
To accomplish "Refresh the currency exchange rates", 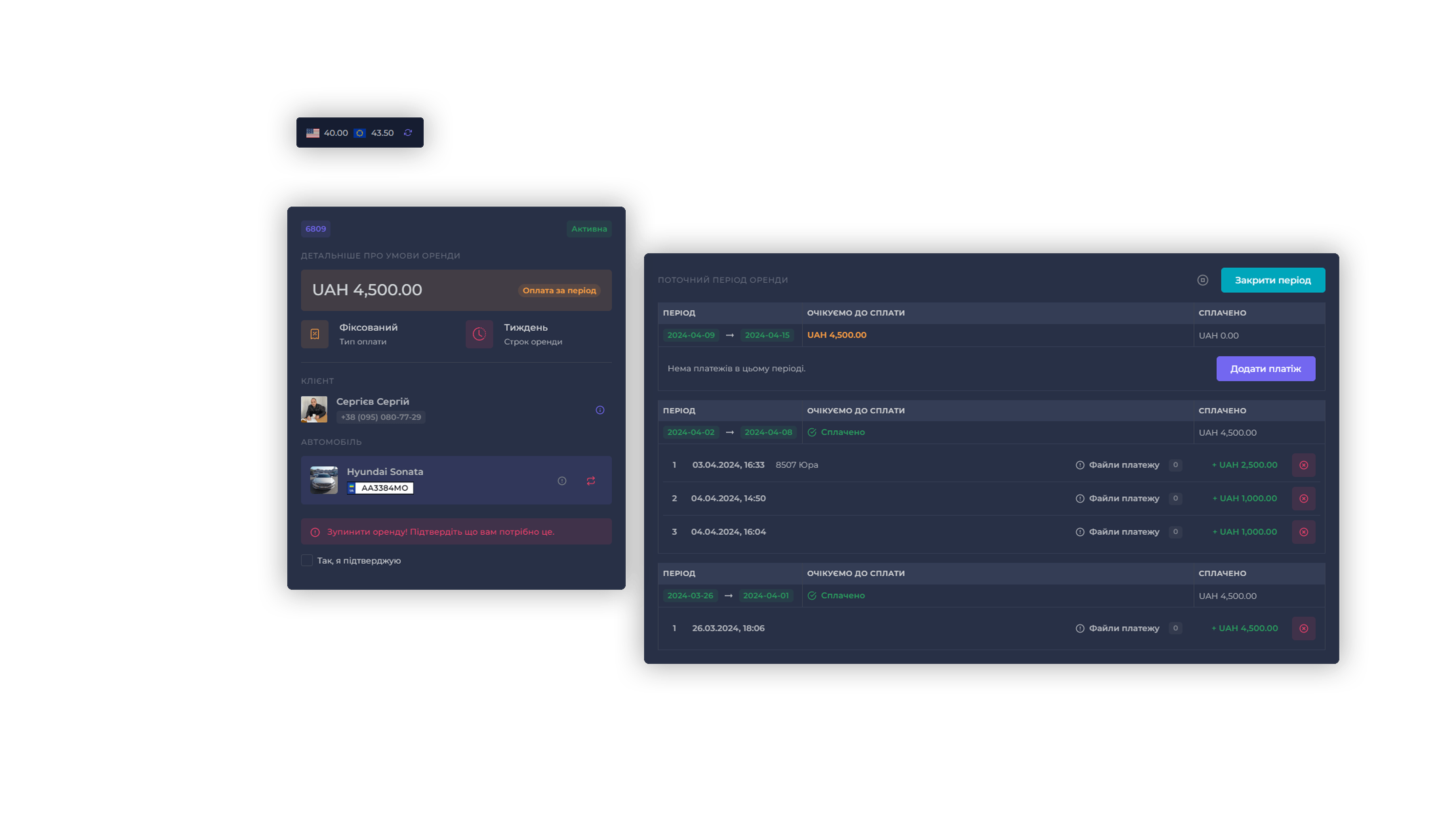I will [408, 133].
